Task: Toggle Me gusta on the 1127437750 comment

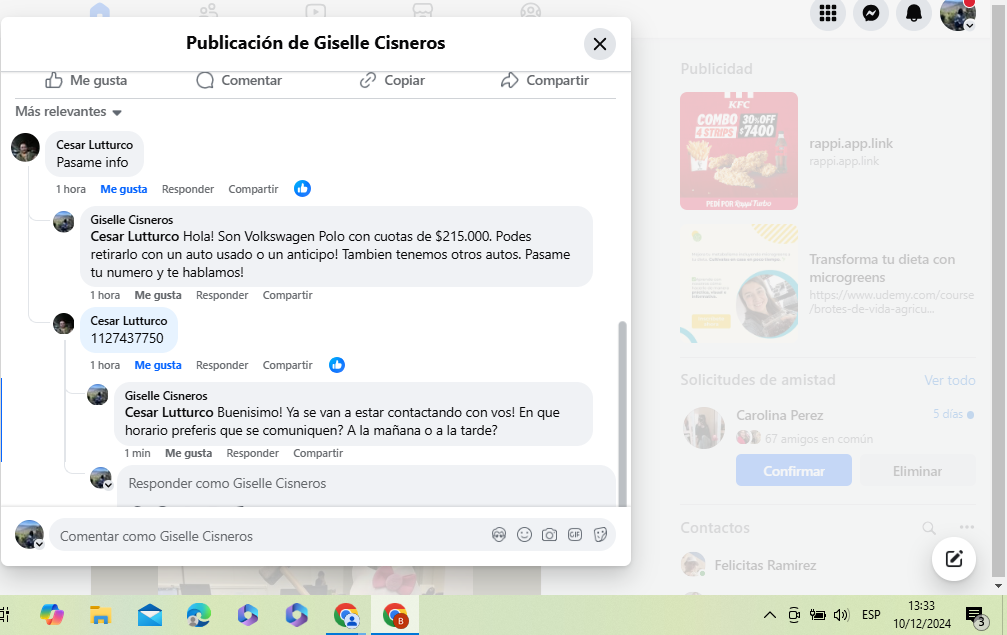Action: point(158,366)
